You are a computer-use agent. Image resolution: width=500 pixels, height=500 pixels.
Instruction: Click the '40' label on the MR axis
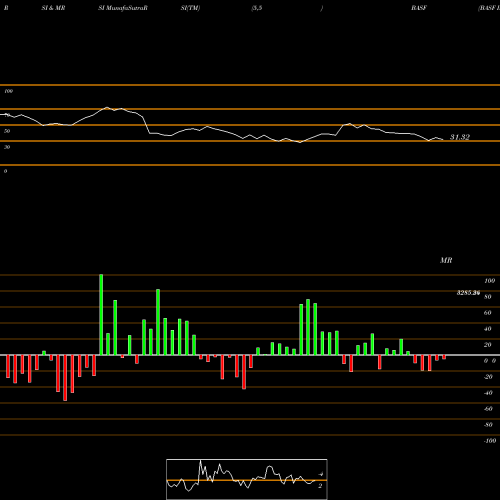(x=488, y=329)
